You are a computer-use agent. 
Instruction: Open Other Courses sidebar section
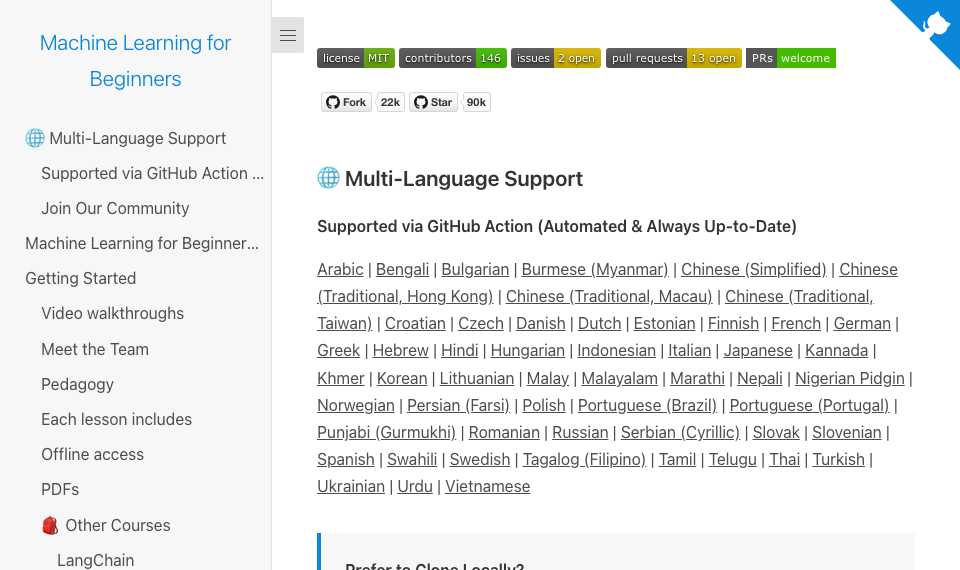[107, 525]
